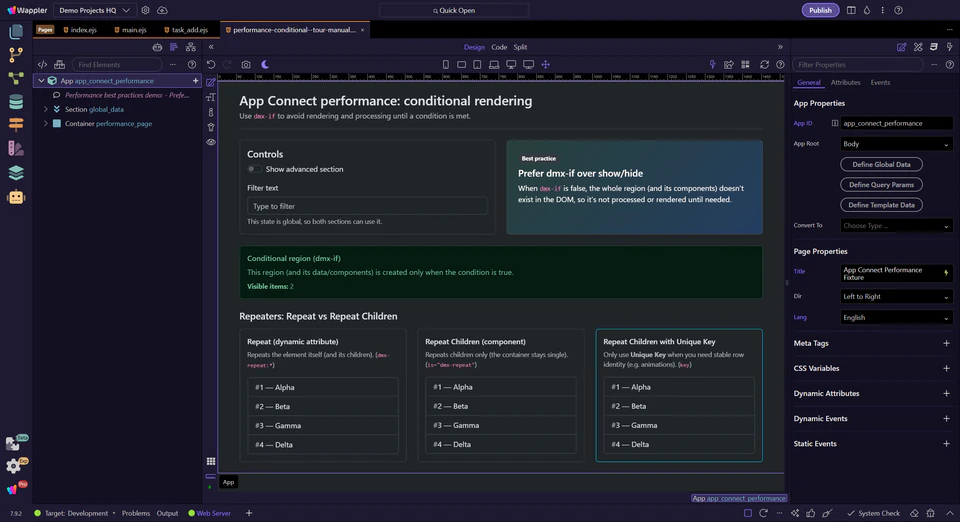Click the move arrows cross icon
The width and height of the screenshot is (960, 522).
coord(546,64)
